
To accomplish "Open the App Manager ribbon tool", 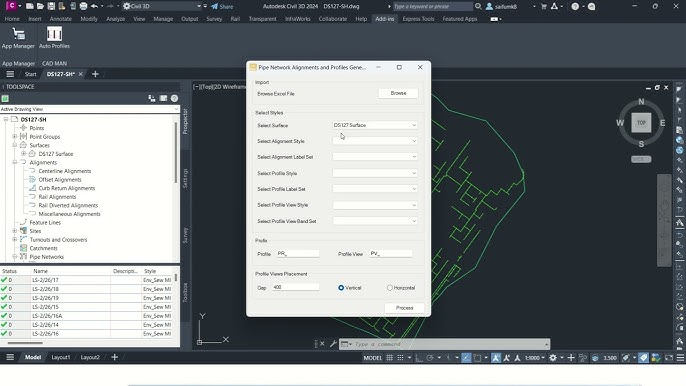I will click(x=18, y=38).
